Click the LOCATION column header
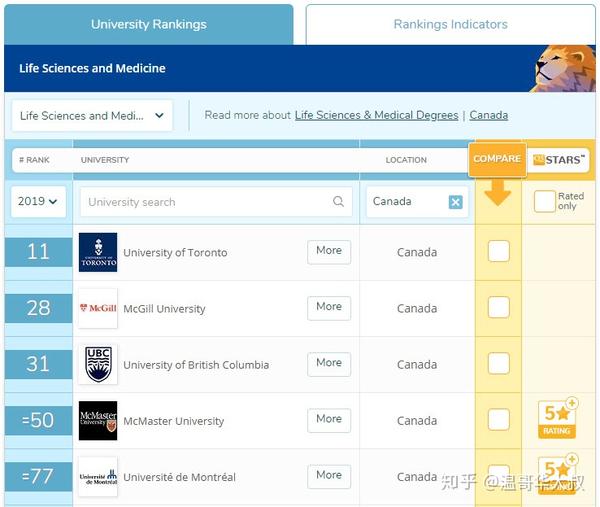This screenshot has width=600, height=507. [406, 160]
